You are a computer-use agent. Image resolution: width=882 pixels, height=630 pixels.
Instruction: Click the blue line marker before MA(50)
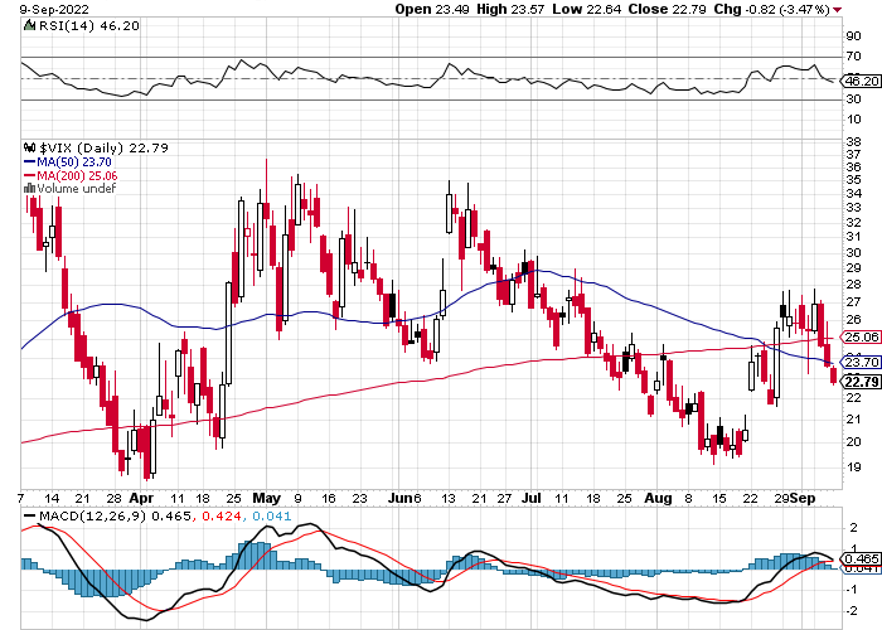point(29,161)
